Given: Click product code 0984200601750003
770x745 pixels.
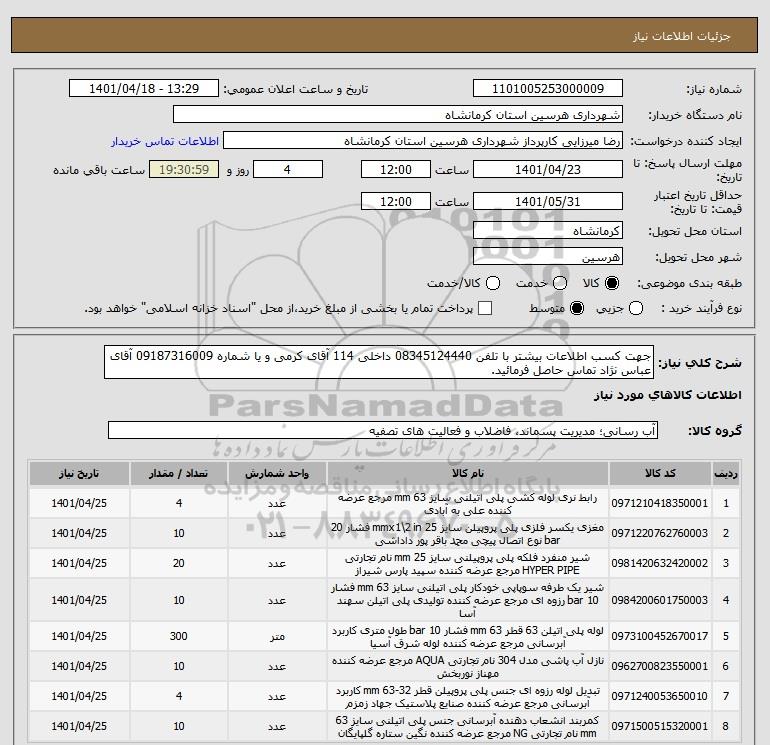Looking at the screenshot, I should [660, 600].
